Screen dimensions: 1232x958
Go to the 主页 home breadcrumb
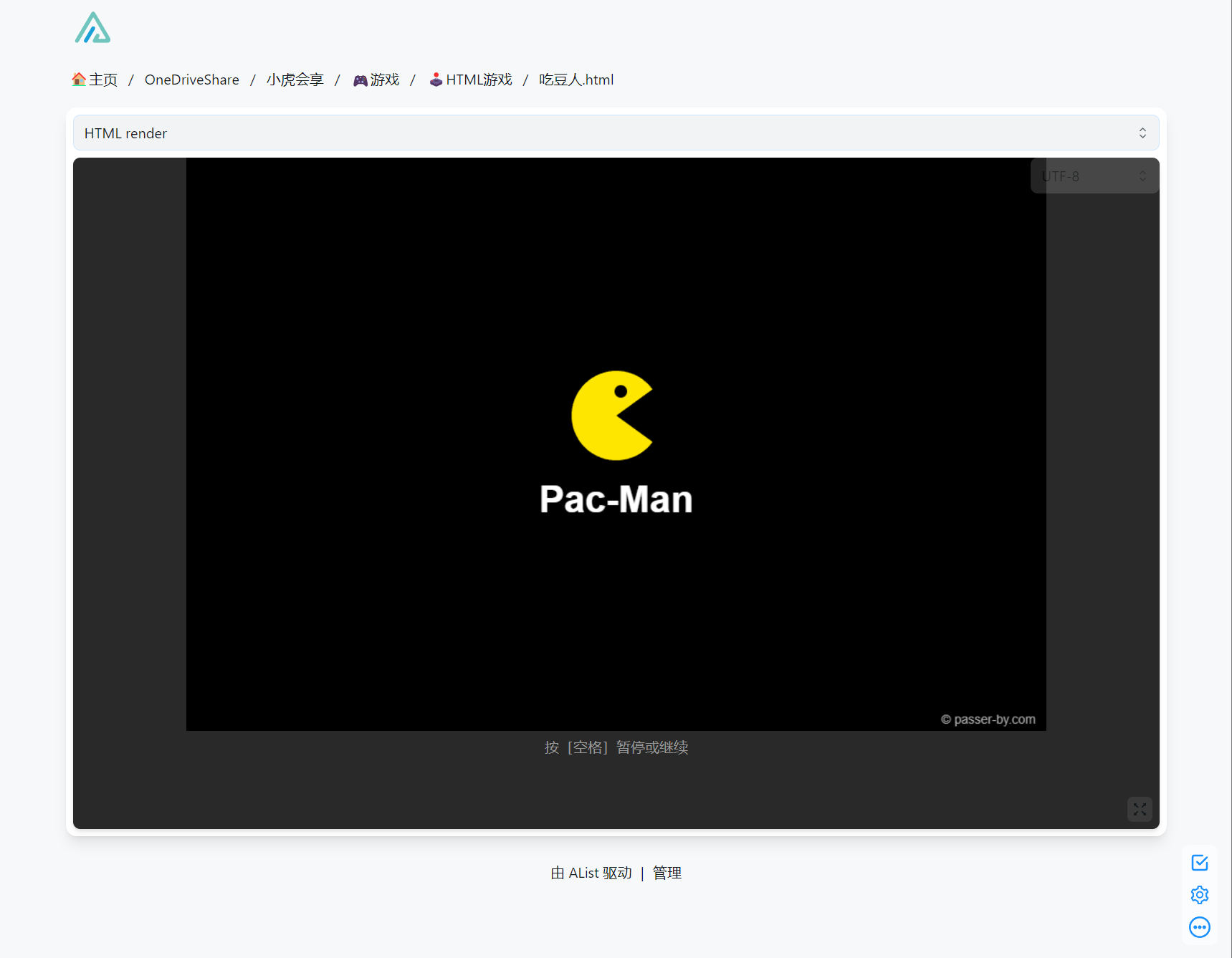coord(95,80)
